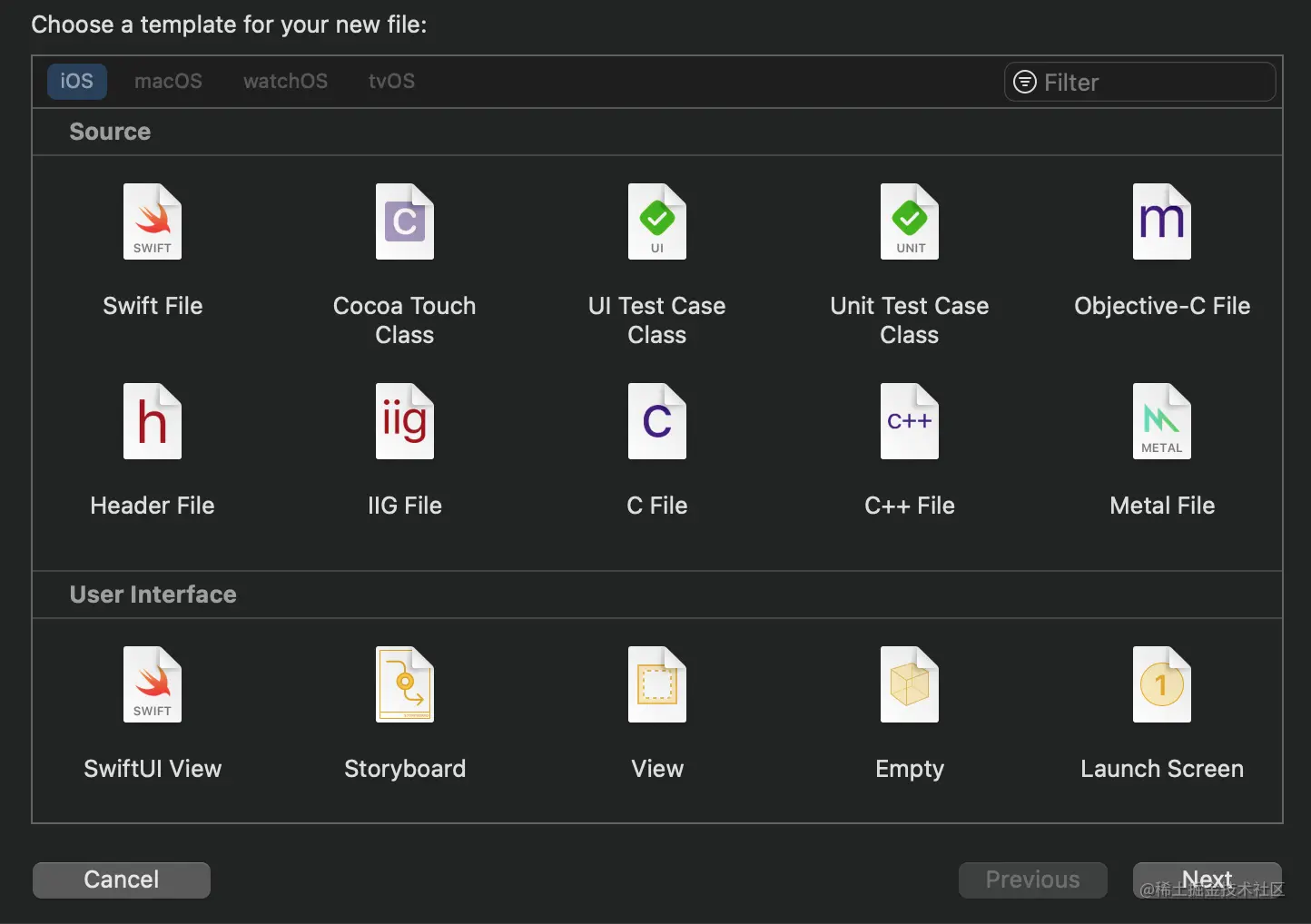Pick the SwiftUI View template icon
The height and width of the screenshot is (924, 1311).
point(153,685)
